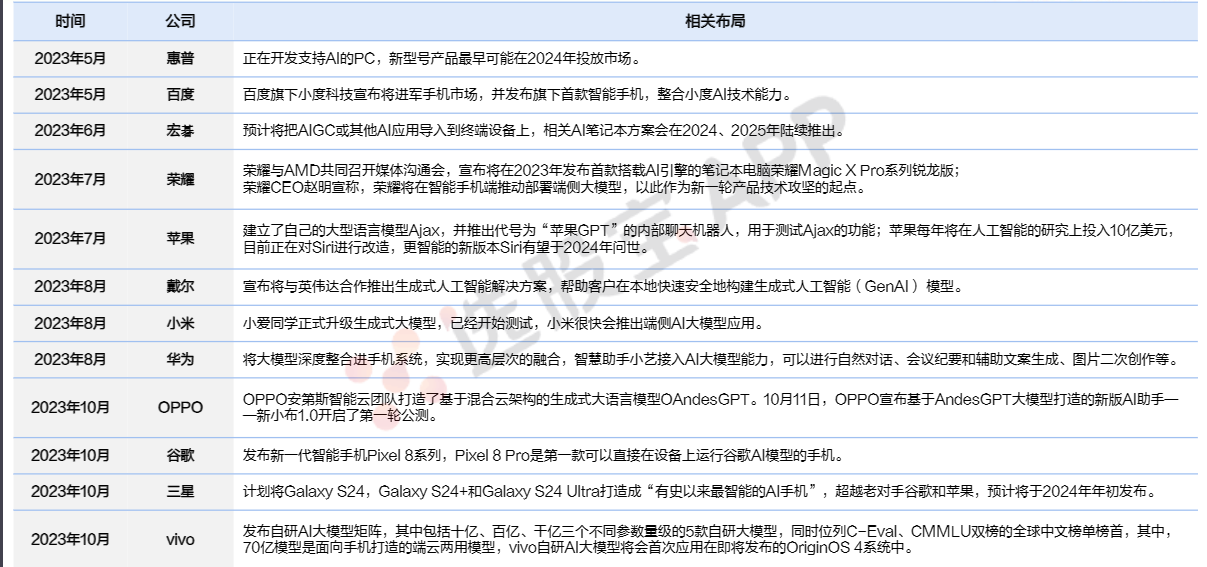Click the Galaxy S24 description text

(x=700, y=492)
